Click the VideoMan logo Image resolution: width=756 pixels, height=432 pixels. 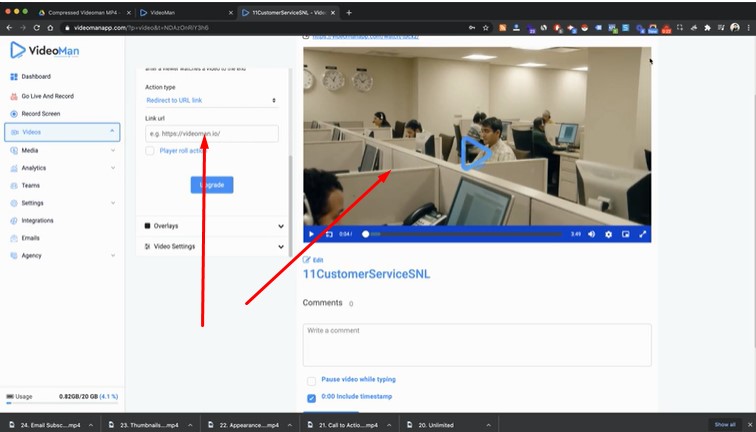pyautogui.click(x=44, y=50)
